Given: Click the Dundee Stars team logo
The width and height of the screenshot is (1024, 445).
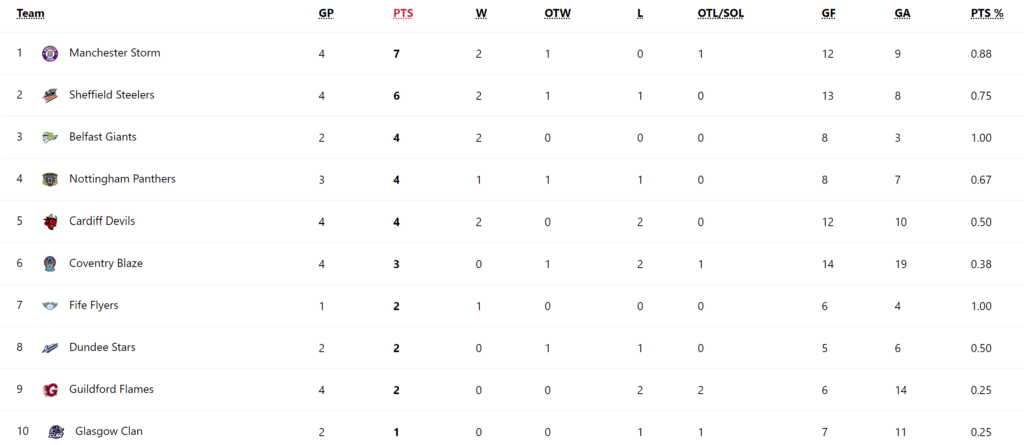Looking at the screenshot, I should tap(50, 348).
